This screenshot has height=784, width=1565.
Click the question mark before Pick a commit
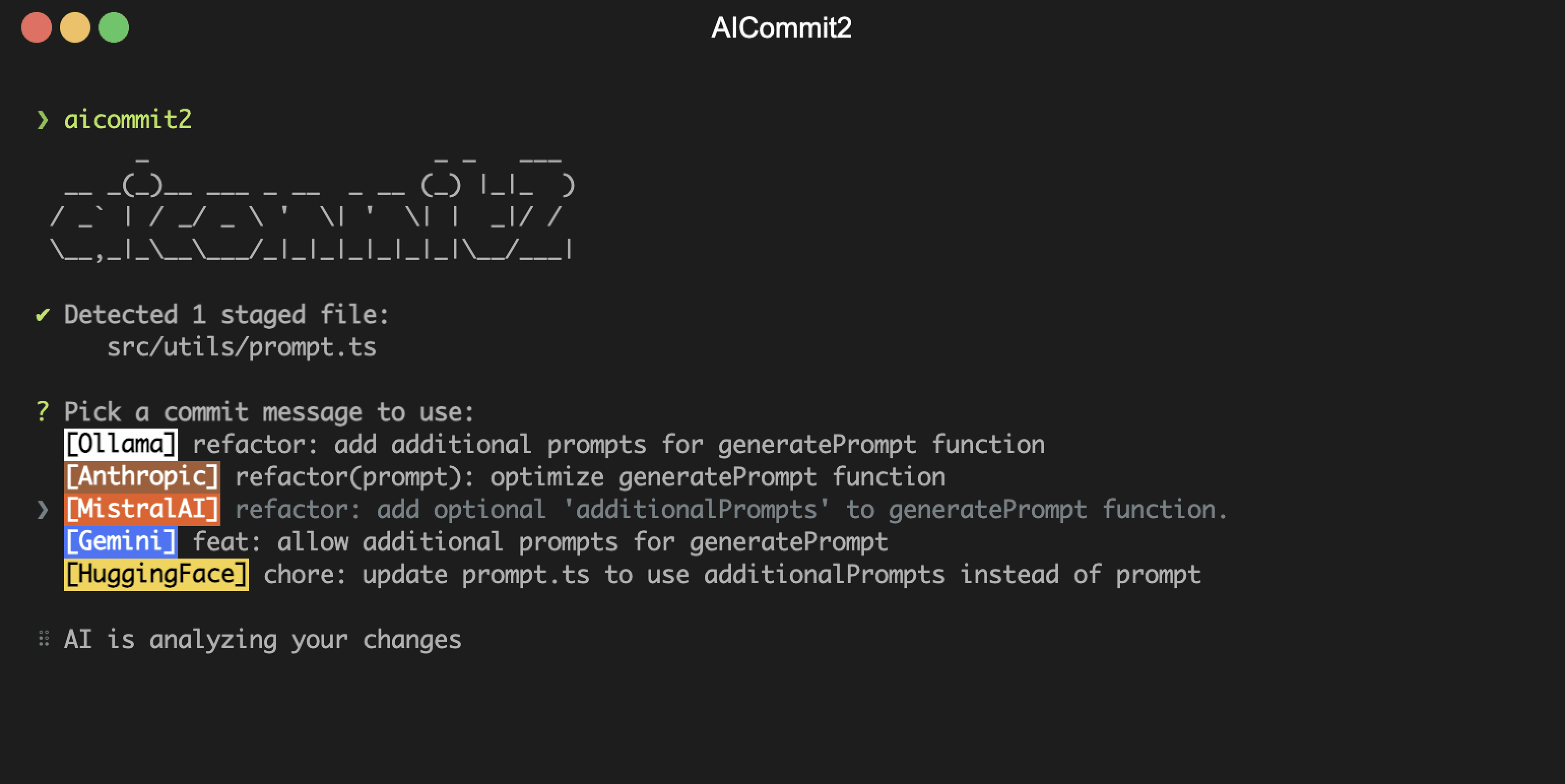coord(42,412)
